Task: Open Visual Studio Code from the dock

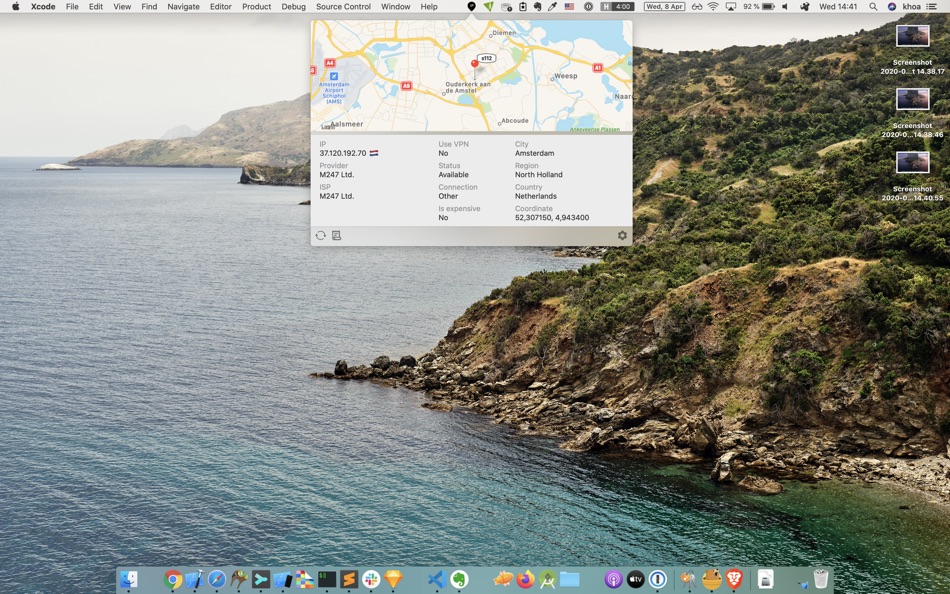Action: click(437, 579)
